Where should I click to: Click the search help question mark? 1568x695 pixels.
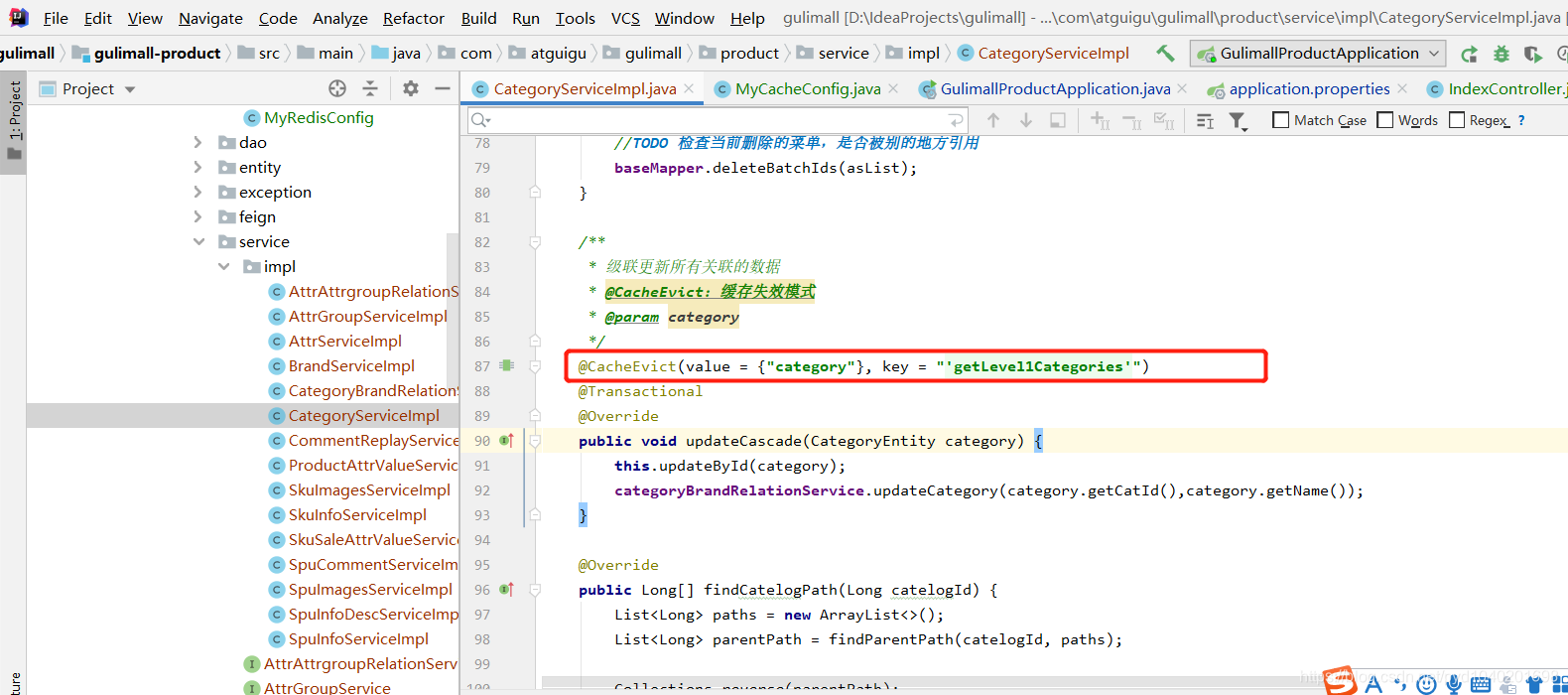[x=1521, y=120]
